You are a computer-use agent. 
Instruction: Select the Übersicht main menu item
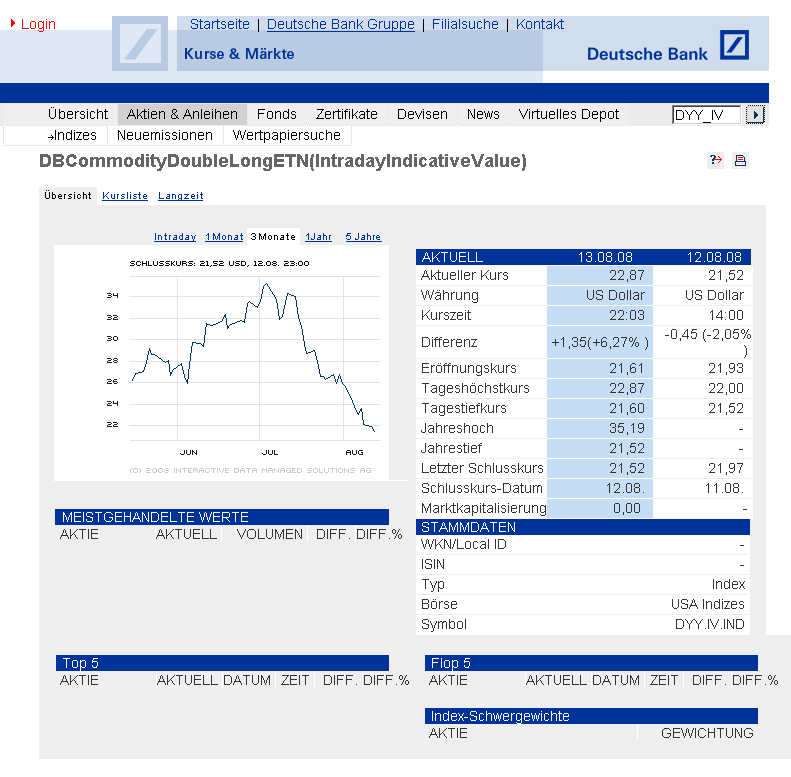click(x=78, y=115)
